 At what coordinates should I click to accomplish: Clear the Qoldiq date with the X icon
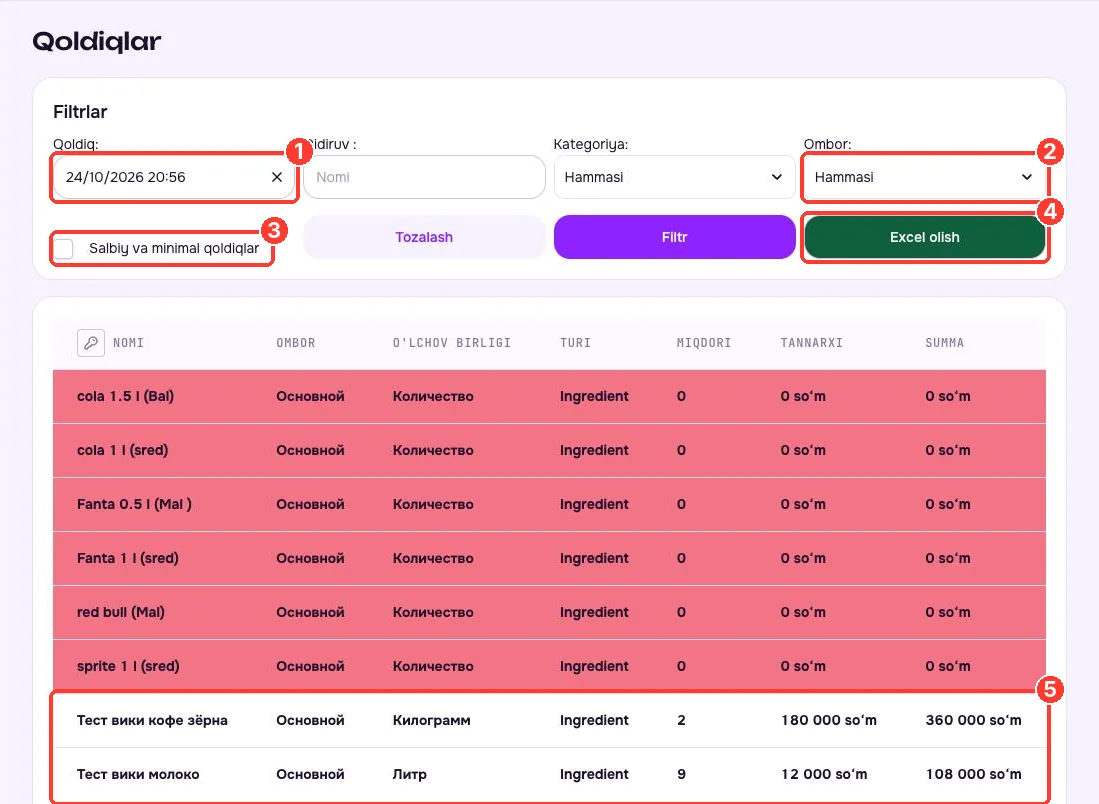coord(277,177)
